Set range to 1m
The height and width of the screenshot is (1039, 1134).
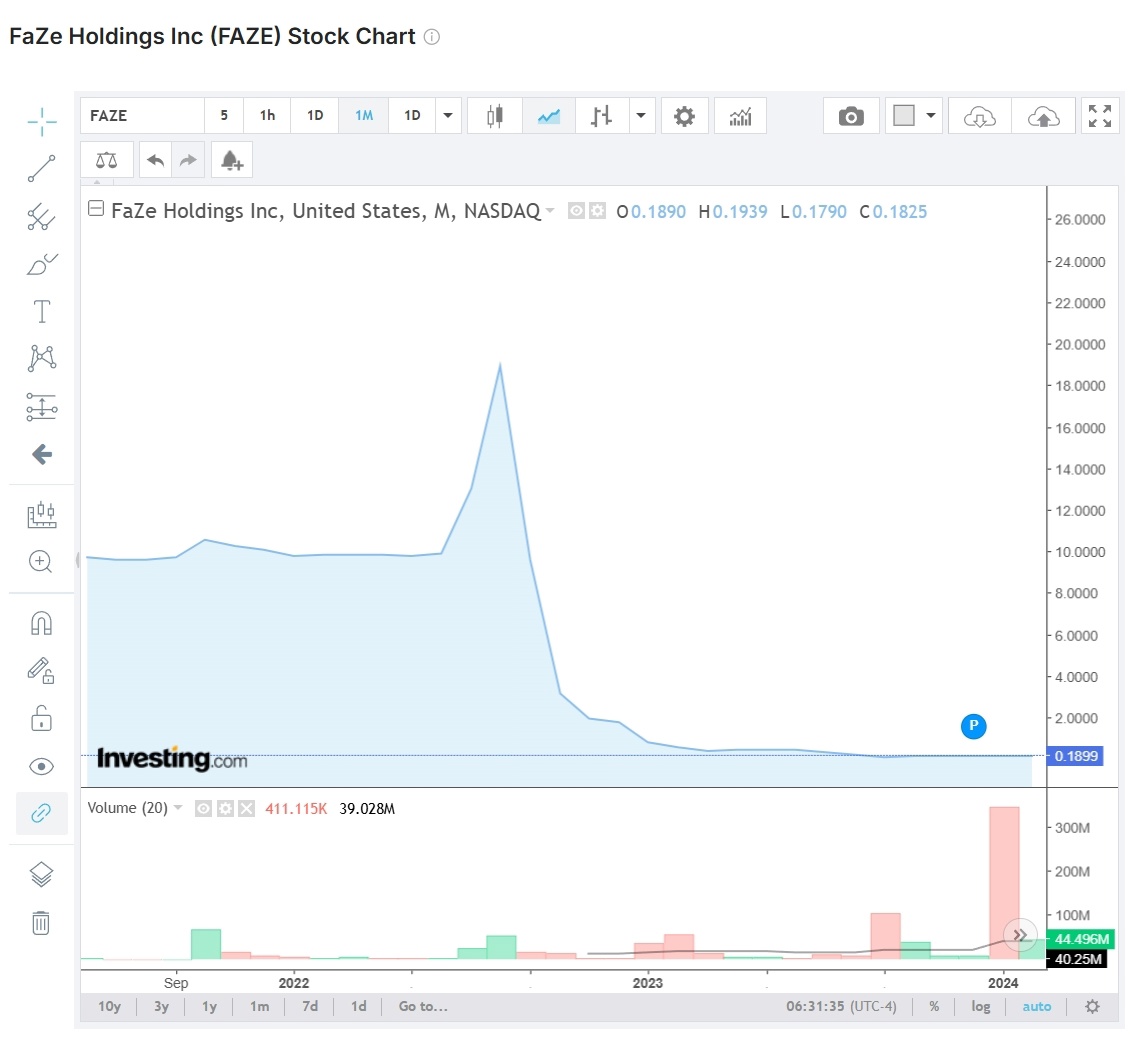[x=259, y=1006]
